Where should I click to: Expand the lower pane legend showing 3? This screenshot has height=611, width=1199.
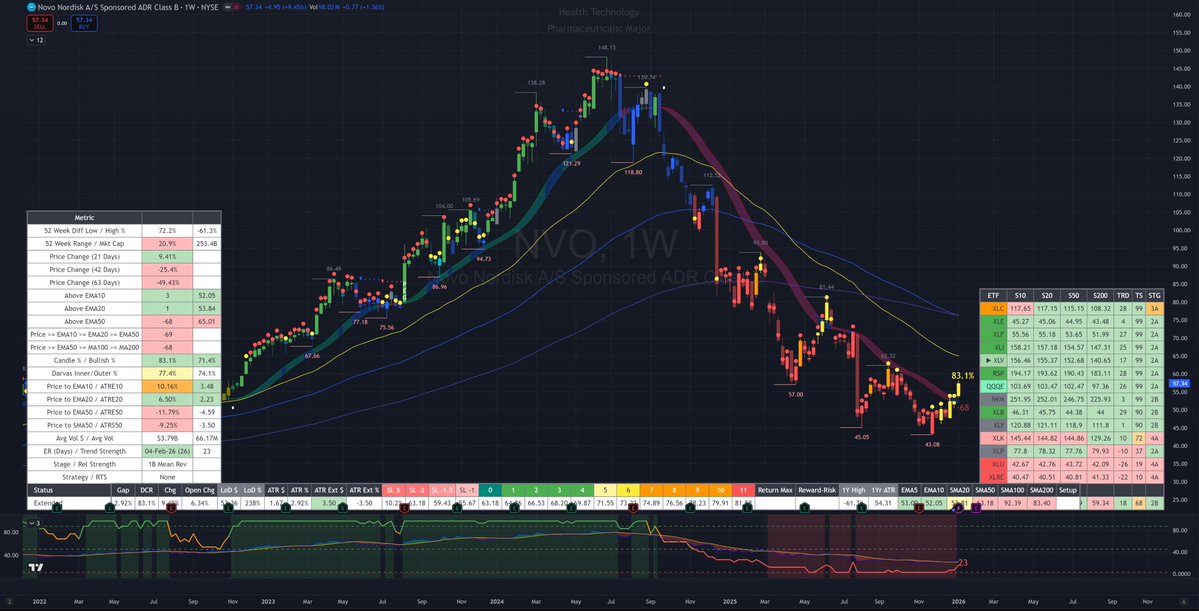pyautogui.click(x=32, y=523)
